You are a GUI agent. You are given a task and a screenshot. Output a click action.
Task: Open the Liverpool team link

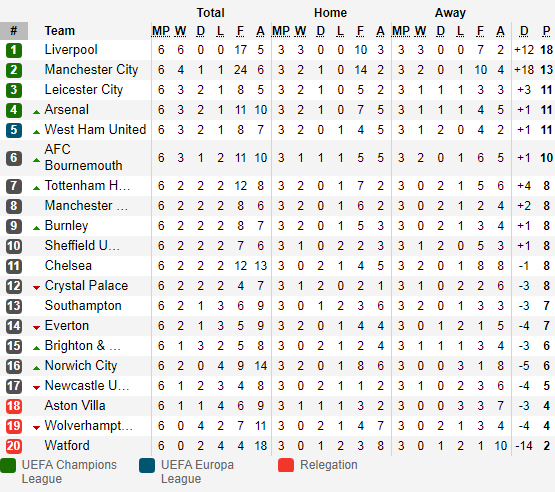pyautogui.click(x=71, y=50)
